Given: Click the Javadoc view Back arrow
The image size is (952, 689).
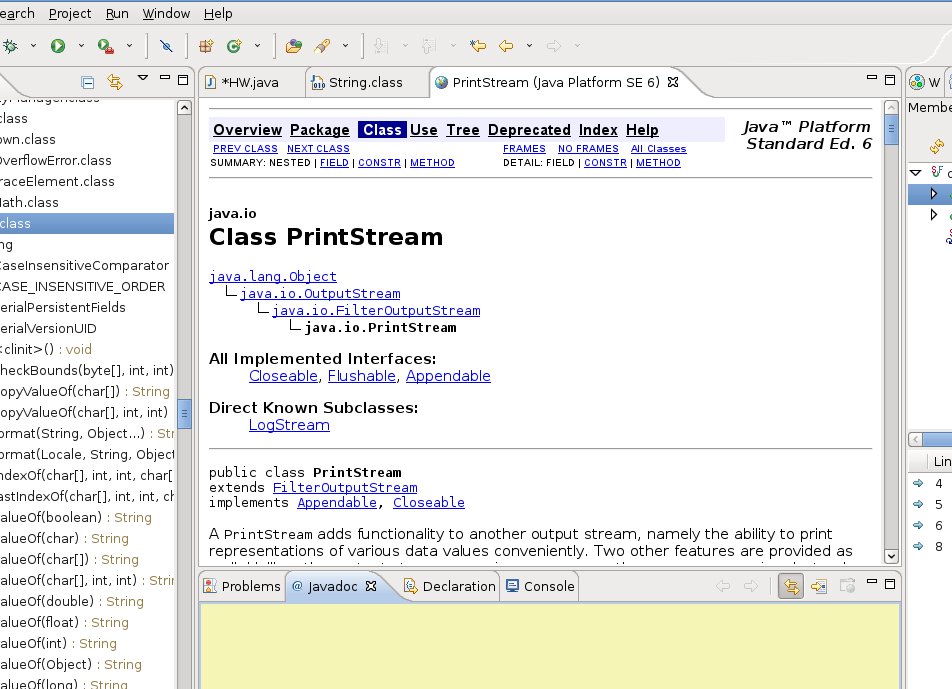Looking at the screenshot, I should click(722, 586).
